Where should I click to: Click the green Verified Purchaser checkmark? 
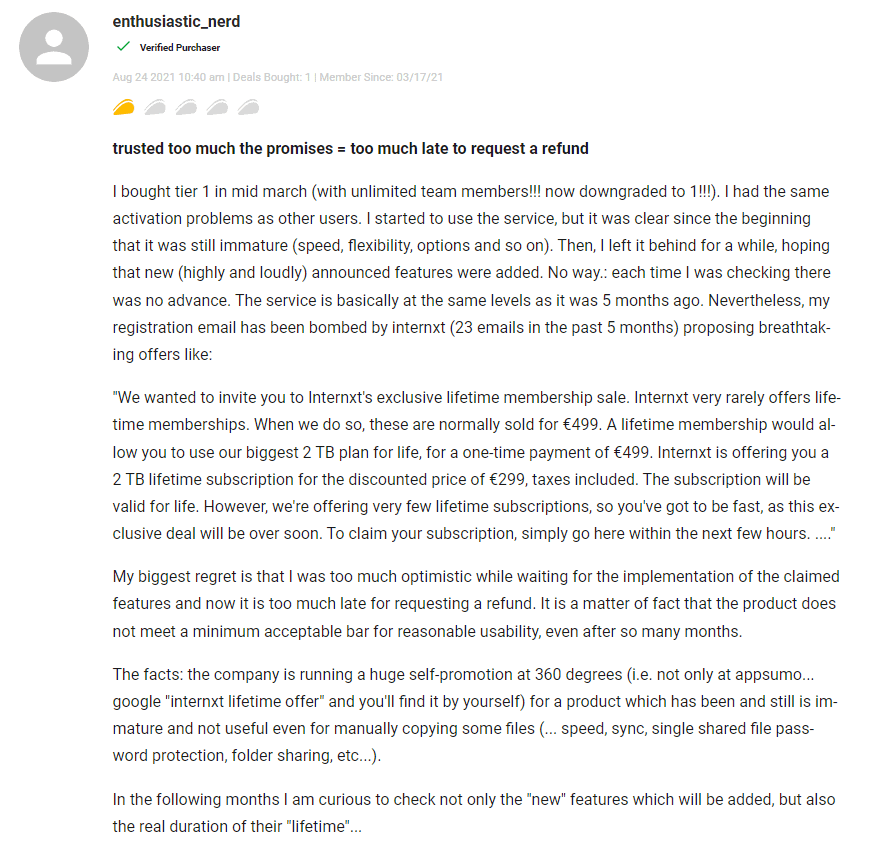[x=123, y=47]
